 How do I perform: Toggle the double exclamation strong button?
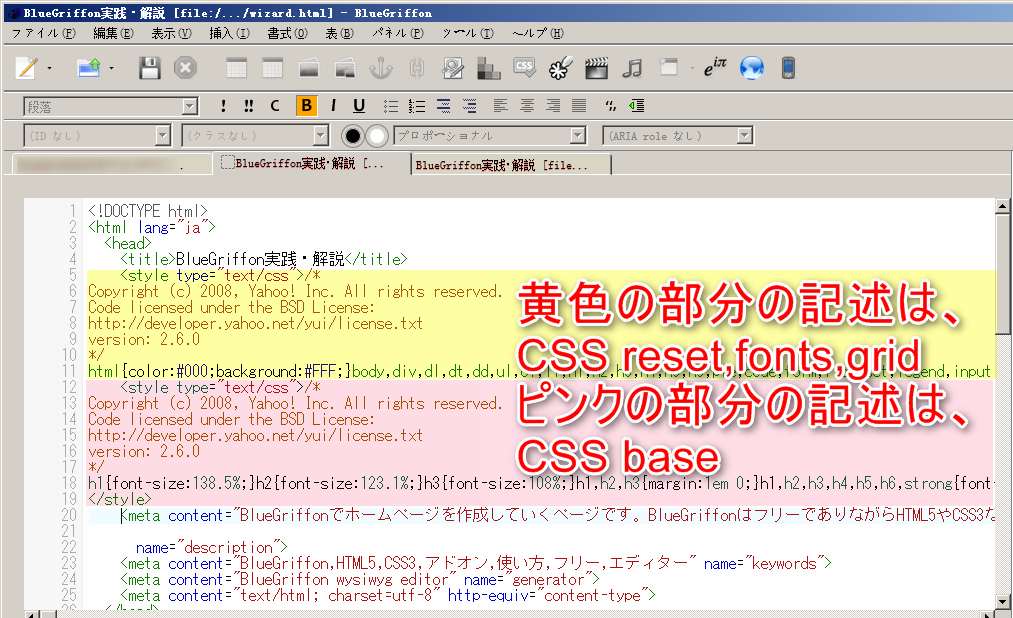pos(249,106)
